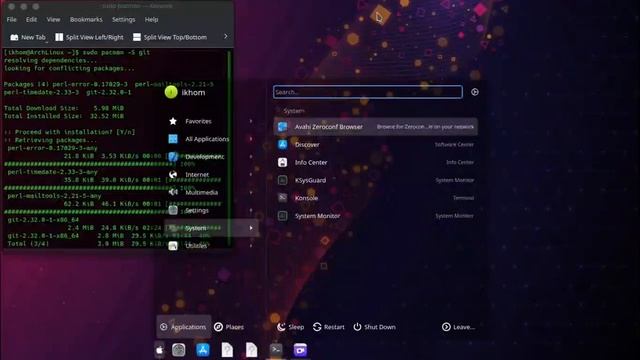Open the Bookmarks menu in Konsole
Screen dimensions: 640x360
click(86, 20)
